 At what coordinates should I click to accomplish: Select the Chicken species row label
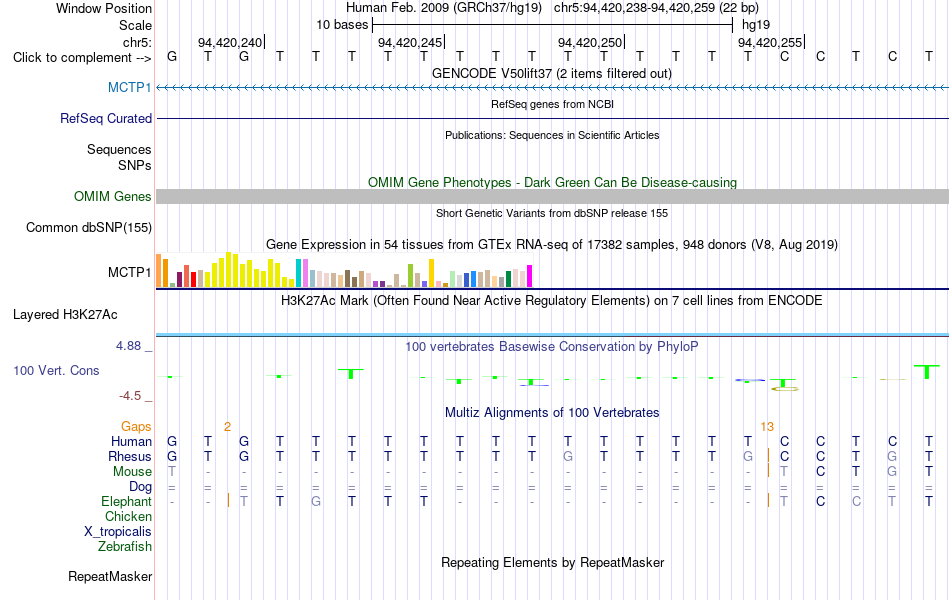point(128,516)
